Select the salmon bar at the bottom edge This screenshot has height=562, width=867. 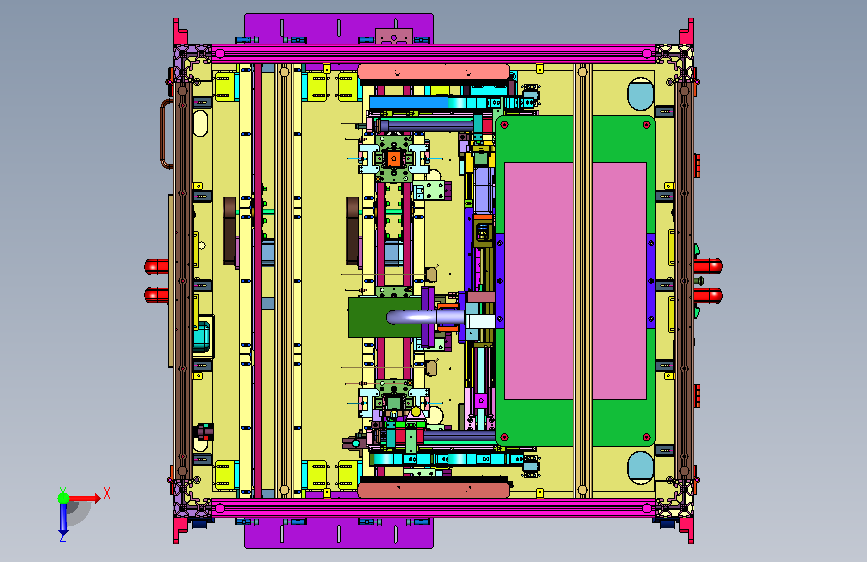coord(434,490)
